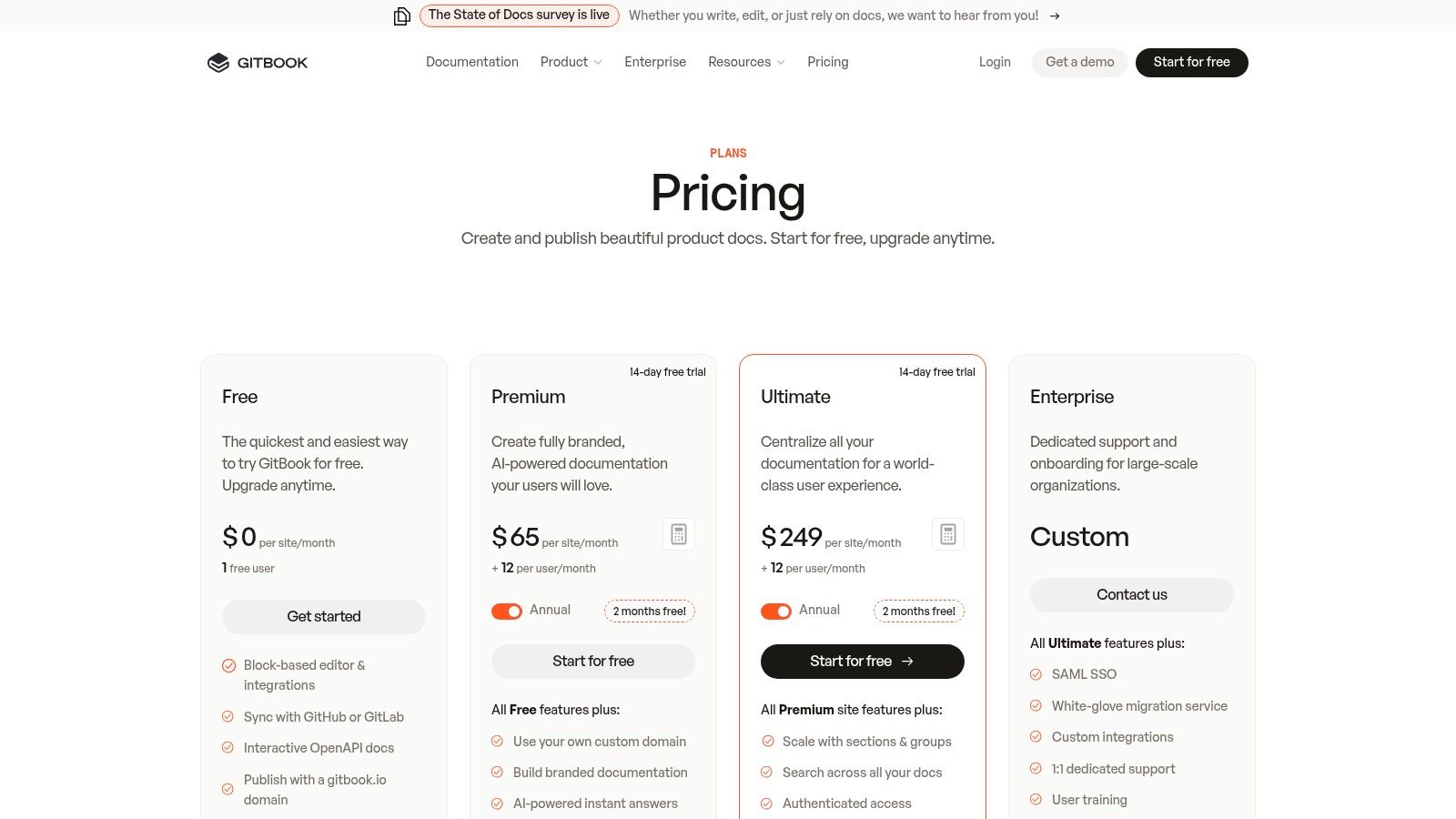Click the checkmark beside Interactive OpenAPI docs
The width and height of the screenshot is (1456, 819).
pos(227,747)
